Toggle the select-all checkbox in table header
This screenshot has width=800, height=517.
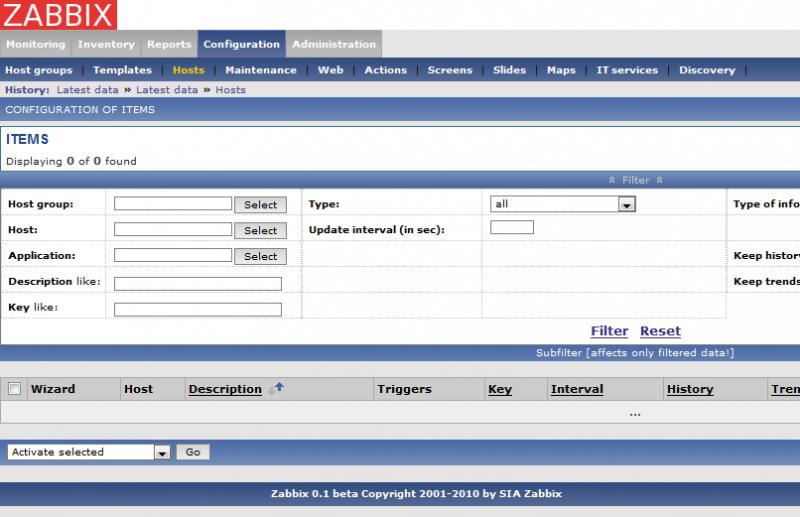coord(14,389)
